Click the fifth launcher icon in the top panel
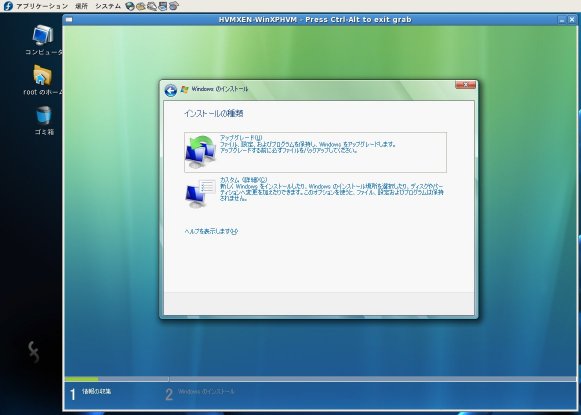 [x=174, y=6]
